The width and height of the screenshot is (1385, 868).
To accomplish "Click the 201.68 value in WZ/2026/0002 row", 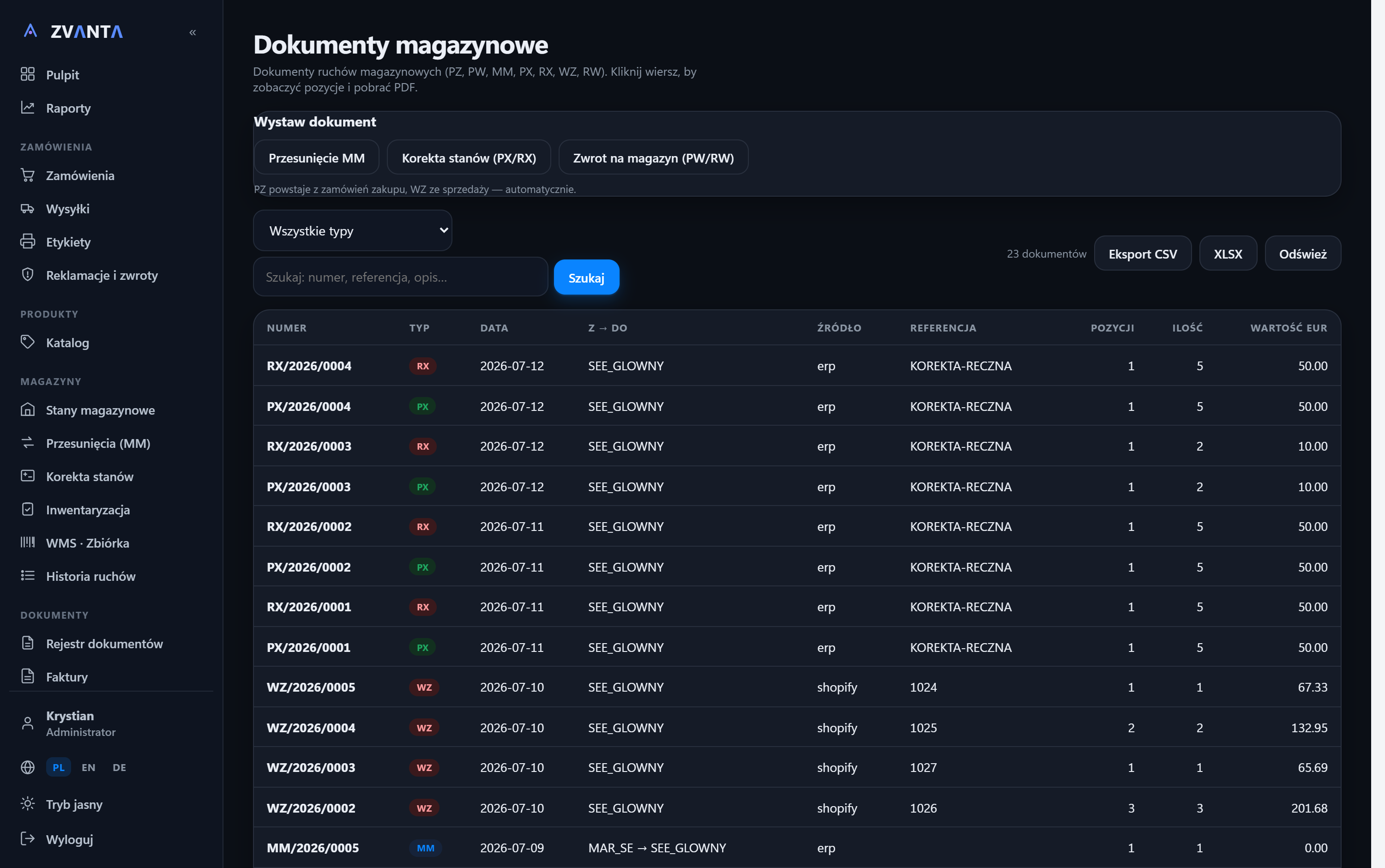I will tap(1309, 808).
